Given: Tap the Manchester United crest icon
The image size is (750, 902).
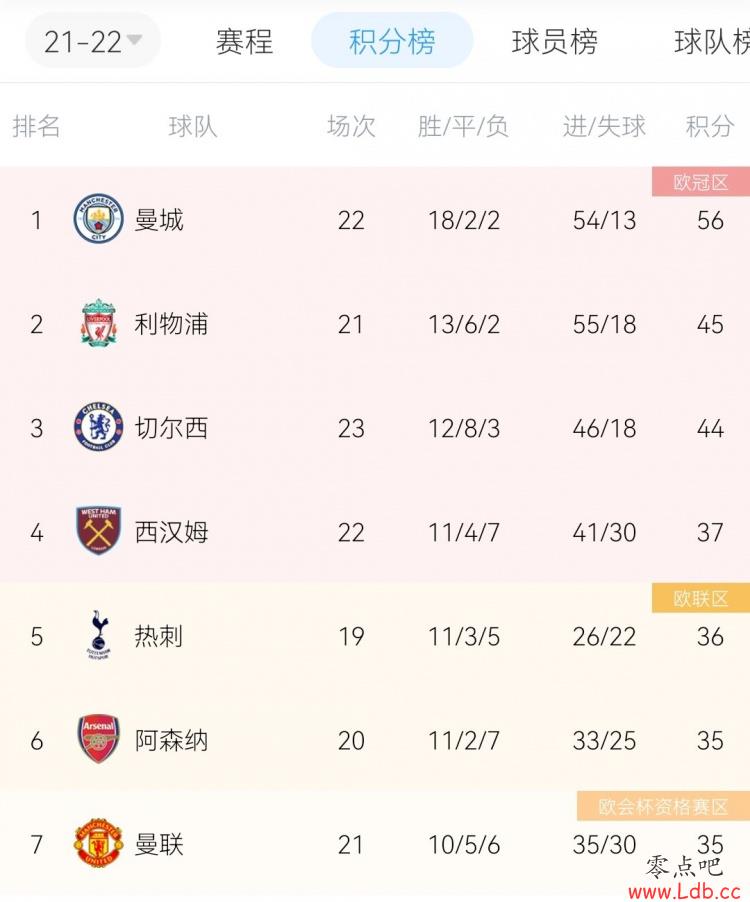Looking at the screenshot, I should point(98,843).
